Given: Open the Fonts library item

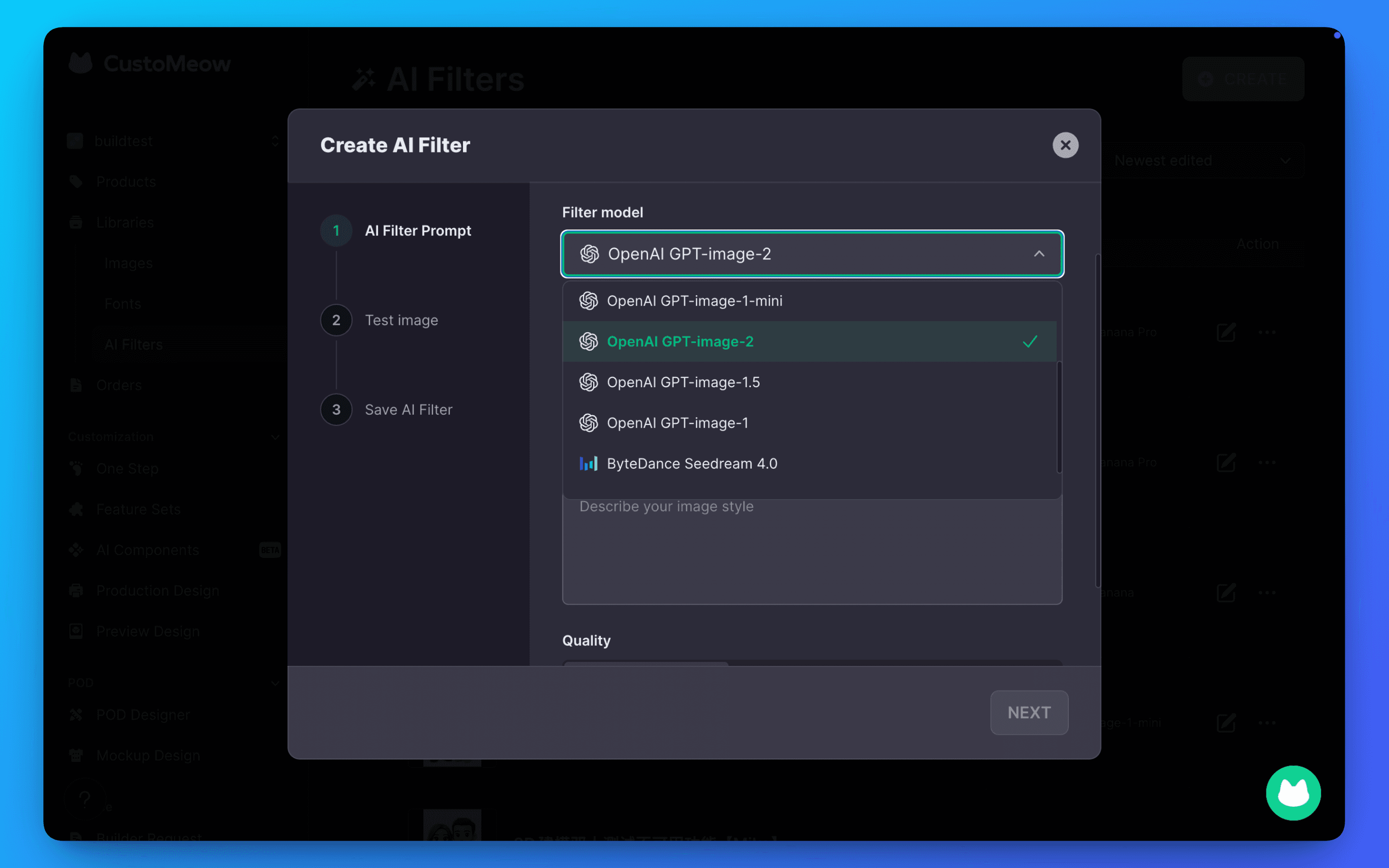Looking at the screenshot, I should [x=123, y=304].
